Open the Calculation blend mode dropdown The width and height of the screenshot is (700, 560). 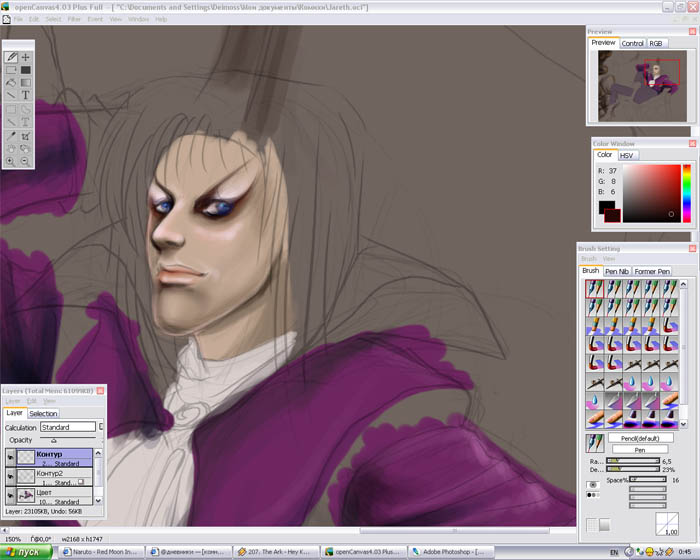(68, 427)
